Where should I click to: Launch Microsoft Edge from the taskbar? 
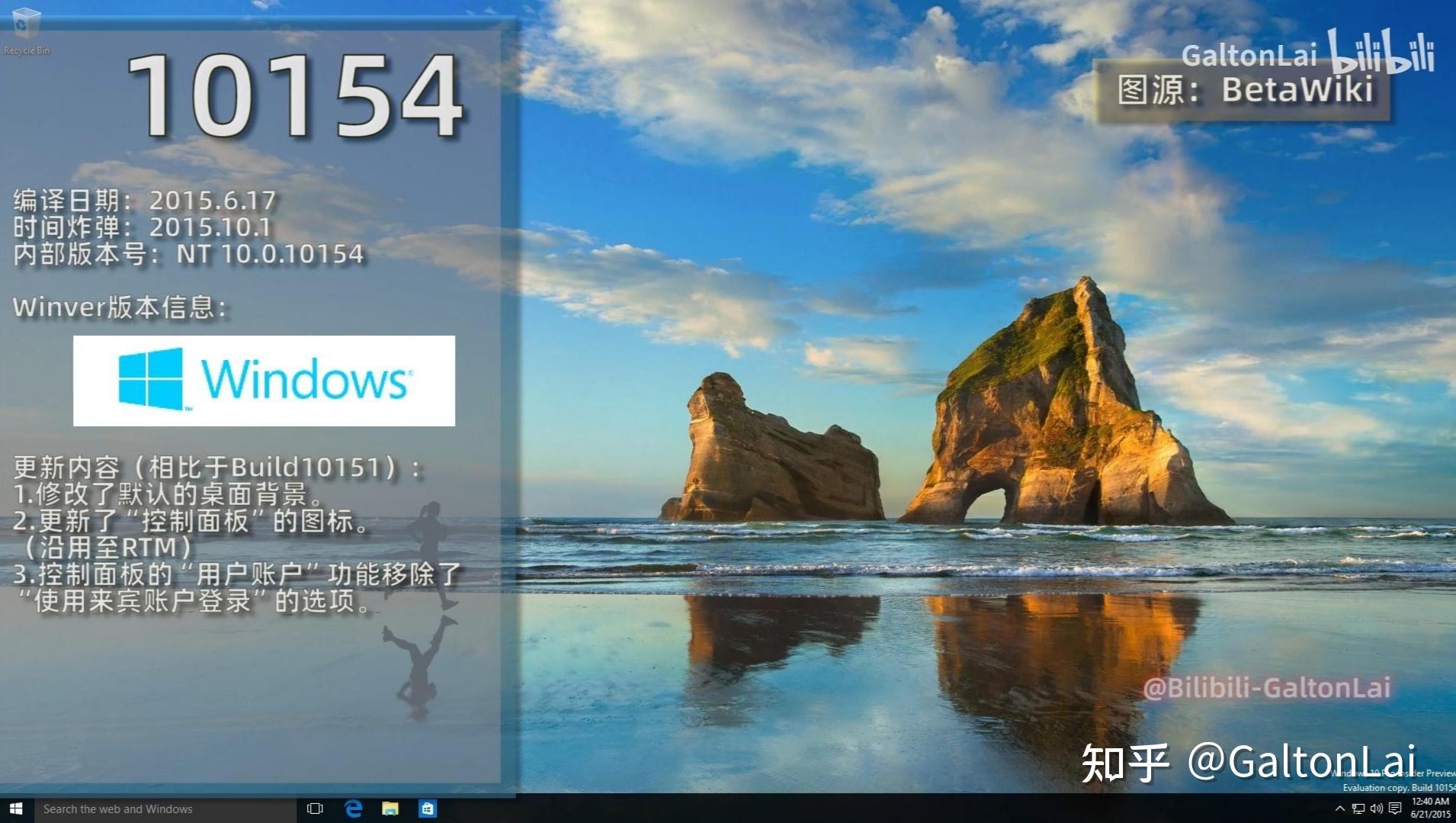353,809
